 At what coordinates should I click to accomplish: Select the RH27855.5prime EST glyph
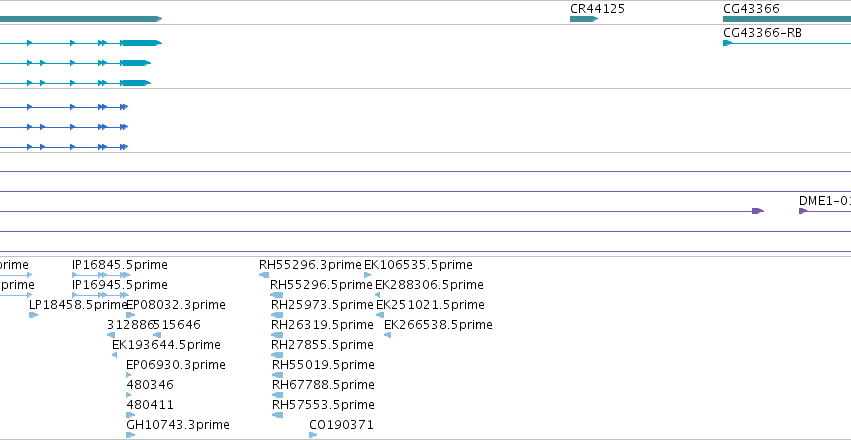277,355
